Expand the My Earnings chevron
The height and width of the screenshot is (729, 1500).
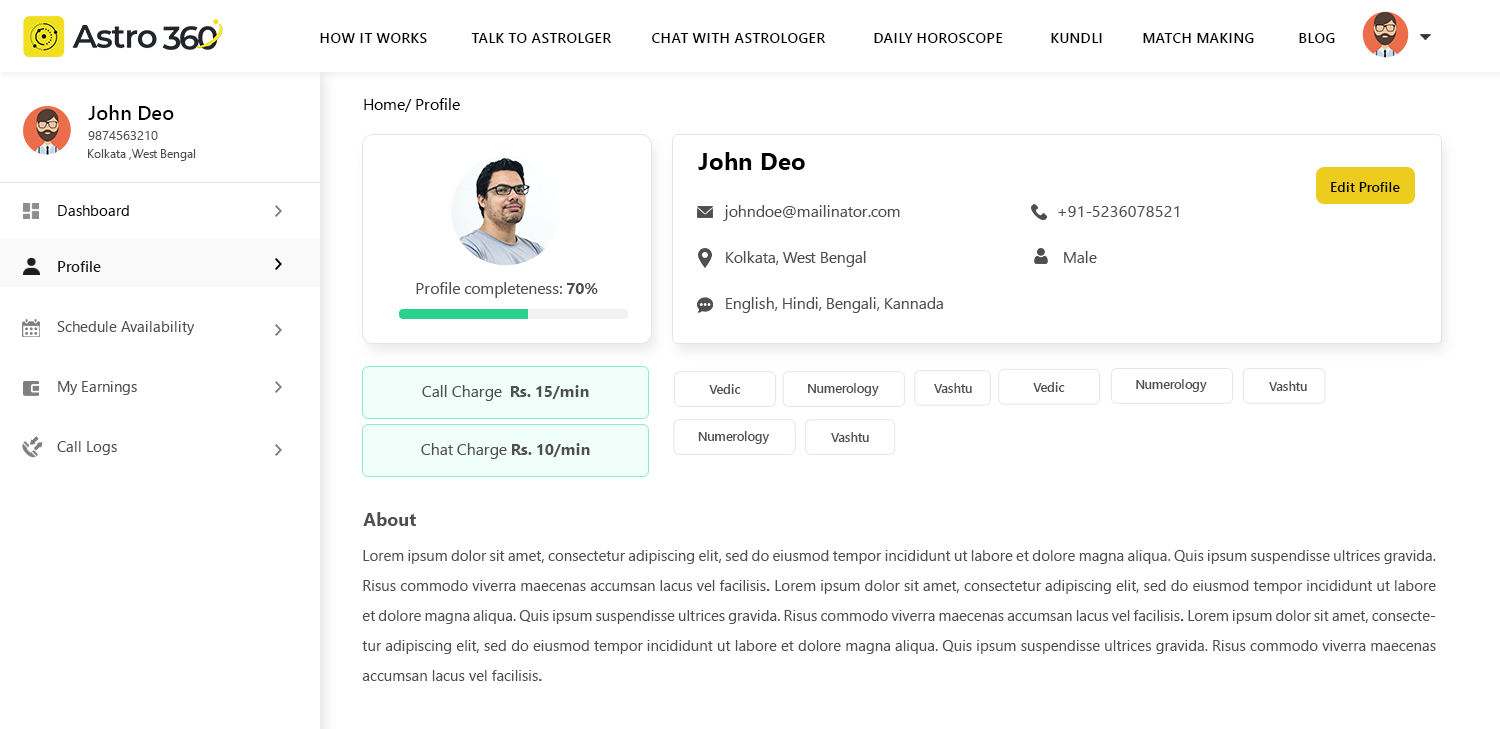pos(278,387)
